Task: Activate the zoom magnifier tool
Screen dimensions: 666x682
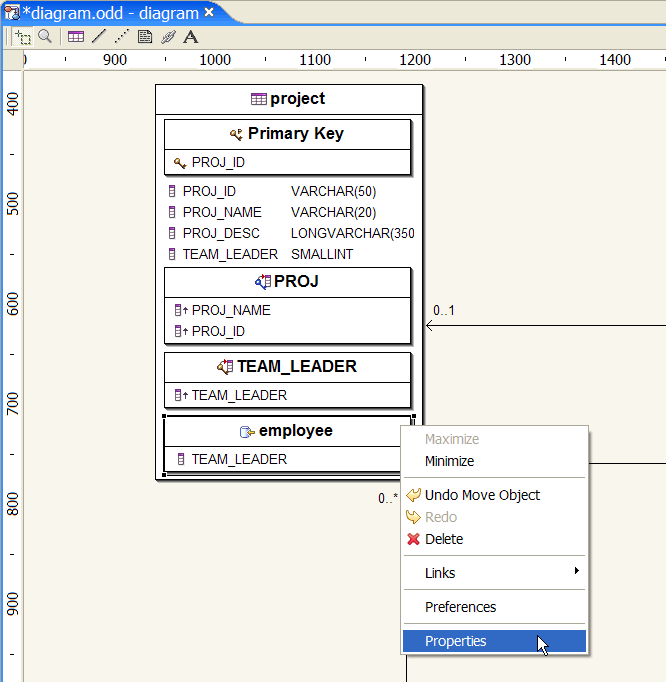Action: click(45, 37)
